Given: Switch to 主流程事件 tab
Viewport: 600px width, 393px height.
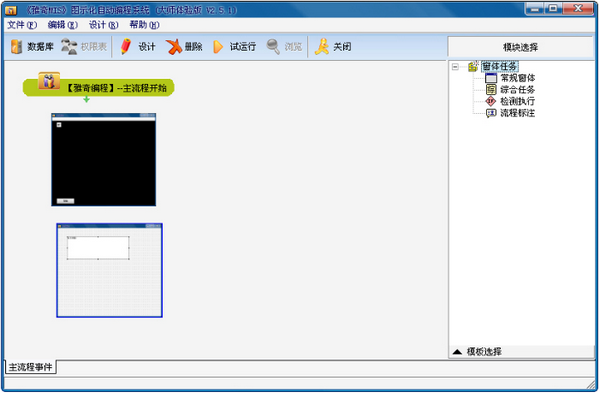Looking at the screenshot, I should [x=30, y=367].
